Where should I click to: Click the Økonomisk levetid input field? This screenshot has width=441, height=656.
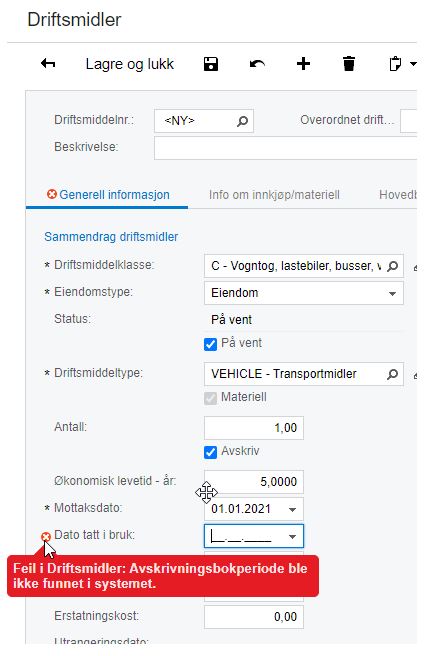coord(254,482)
